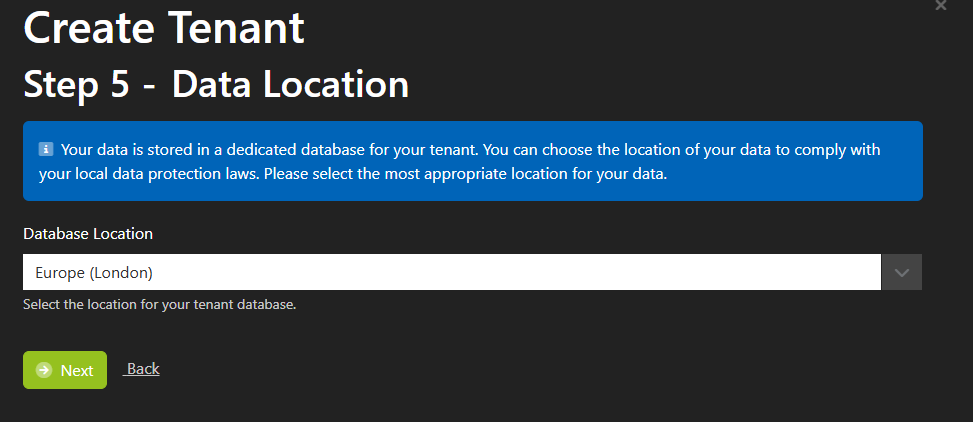Select the Europe (London) text field

[x=452, y=272]
